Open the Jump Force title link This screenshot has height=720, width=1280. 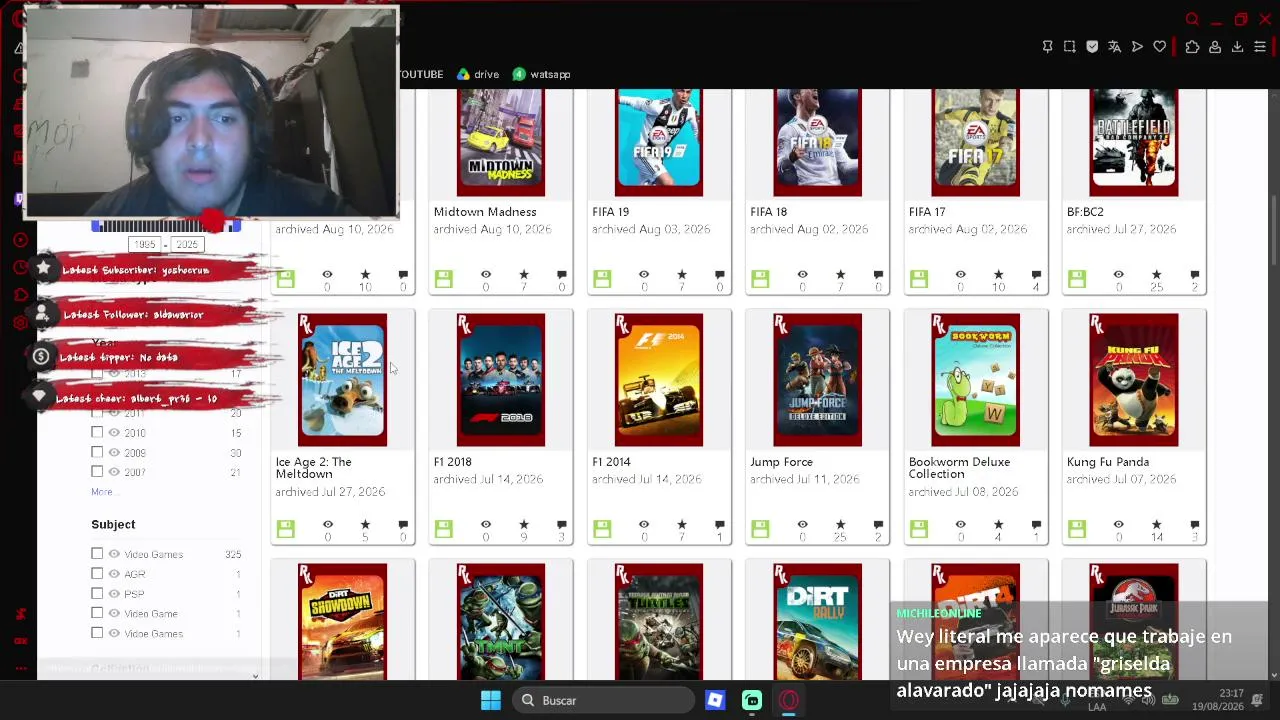pyautogui.click(x=781, y=462)
